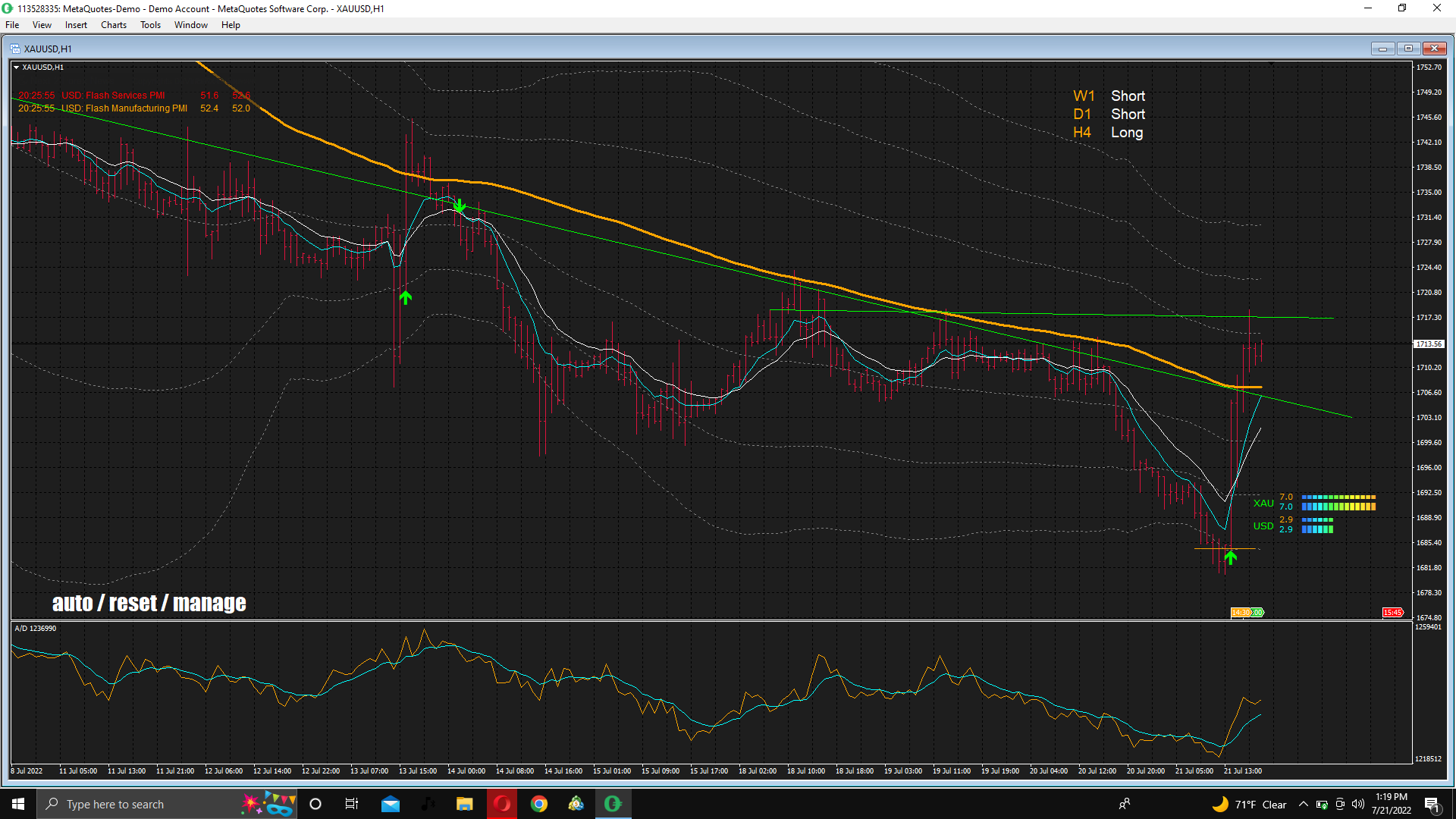The width and height of the screenshot is (1456, 819).
Task: Click the MetaTrader application icon in the title bar
Action: click(8, 8)
